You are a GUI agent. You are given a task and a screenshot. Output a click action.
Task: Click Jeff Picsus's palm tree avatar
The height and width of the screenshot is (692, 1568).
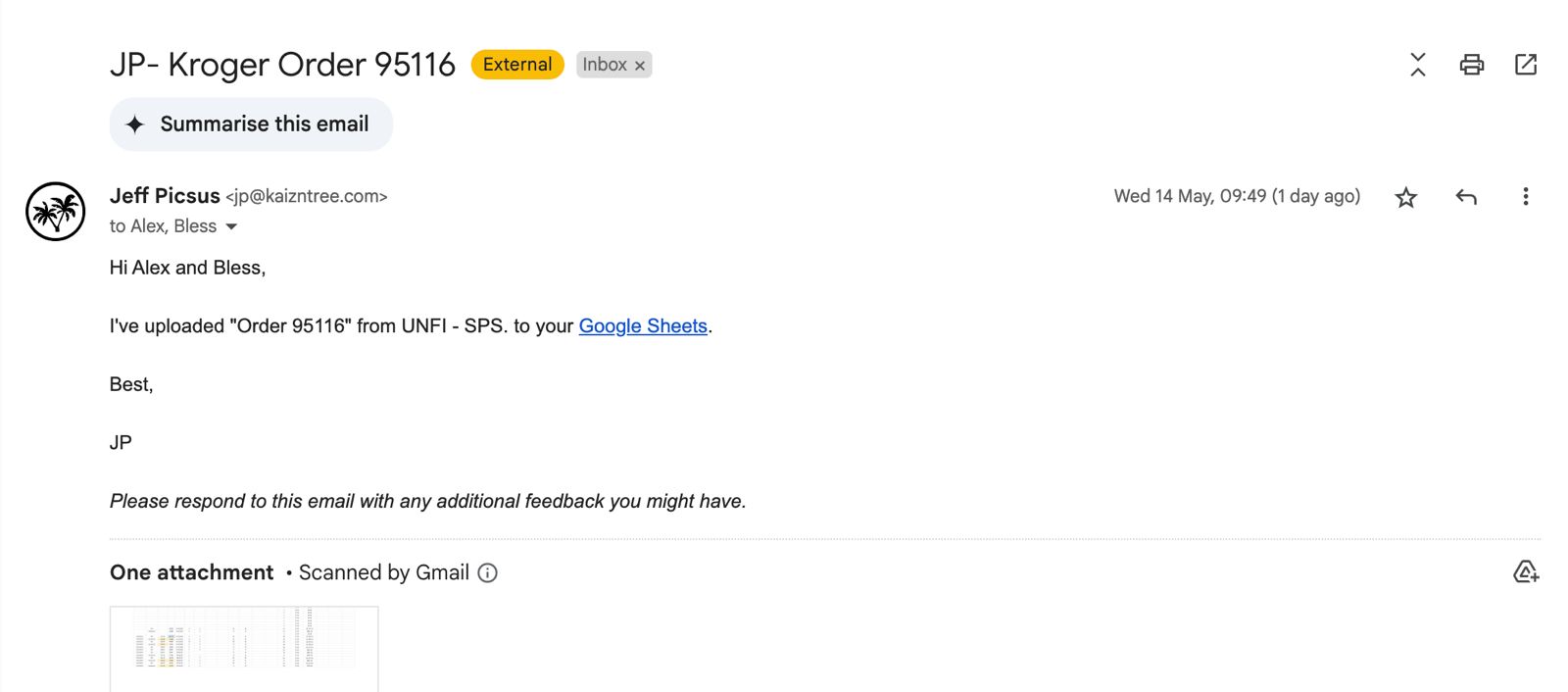[x=56, y=211]
